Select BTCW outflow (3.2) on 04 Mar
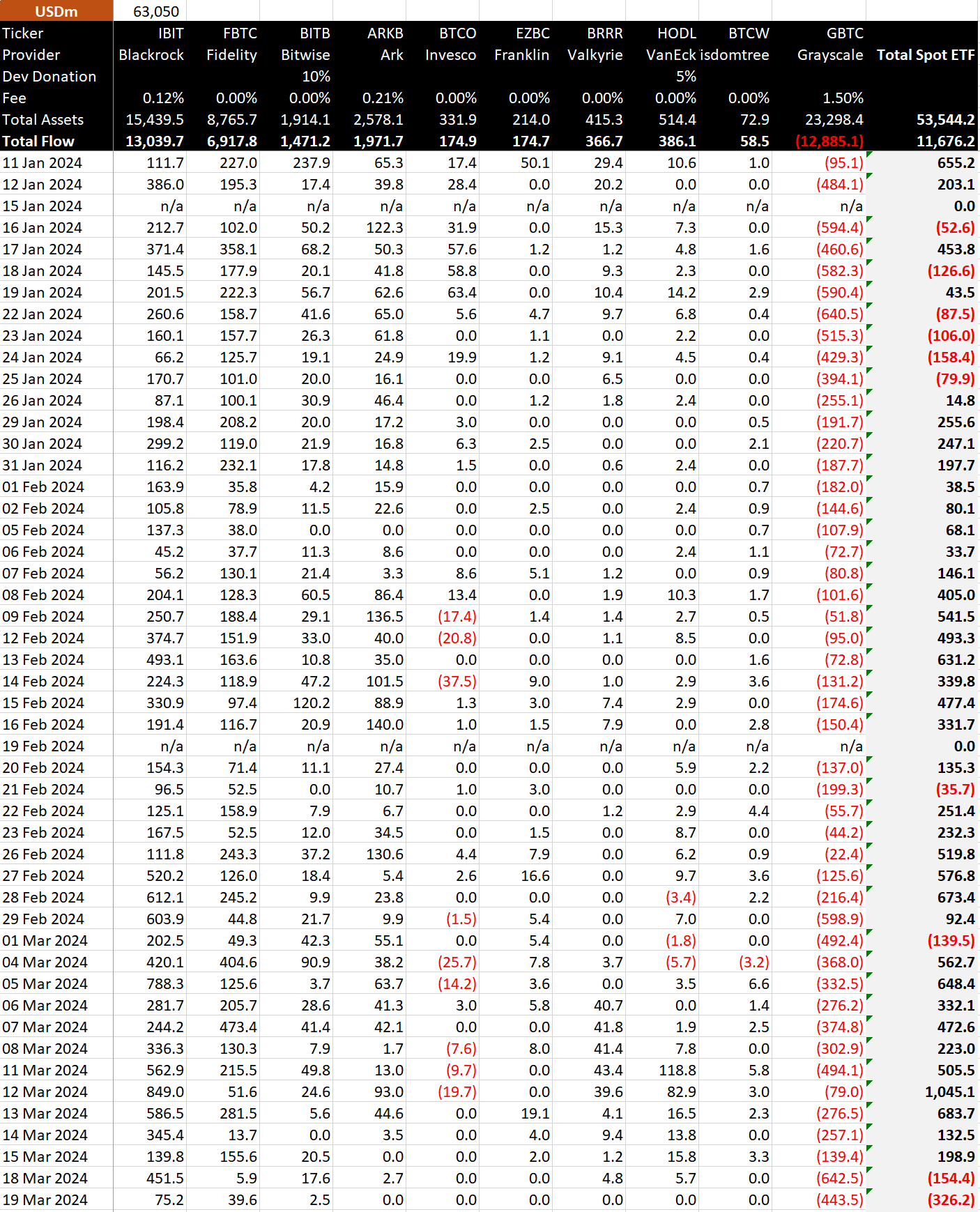This screenshot has width=980, height=1212. 753,962
